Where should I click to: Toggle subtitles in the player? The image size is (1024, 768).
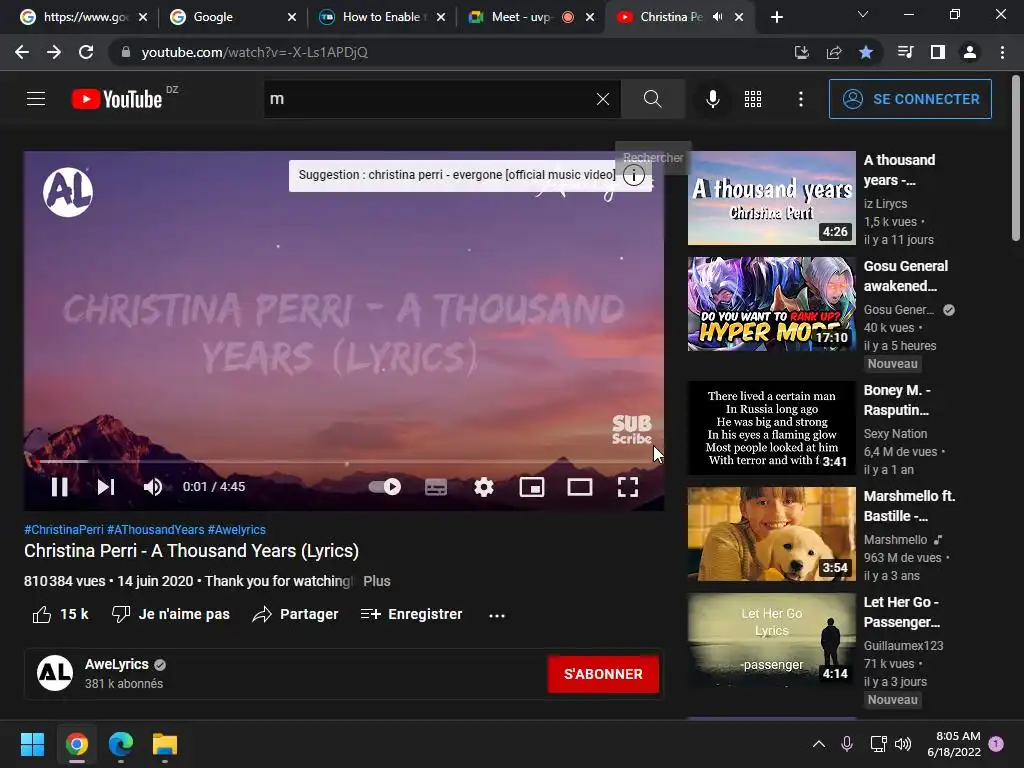click(436, 487)
